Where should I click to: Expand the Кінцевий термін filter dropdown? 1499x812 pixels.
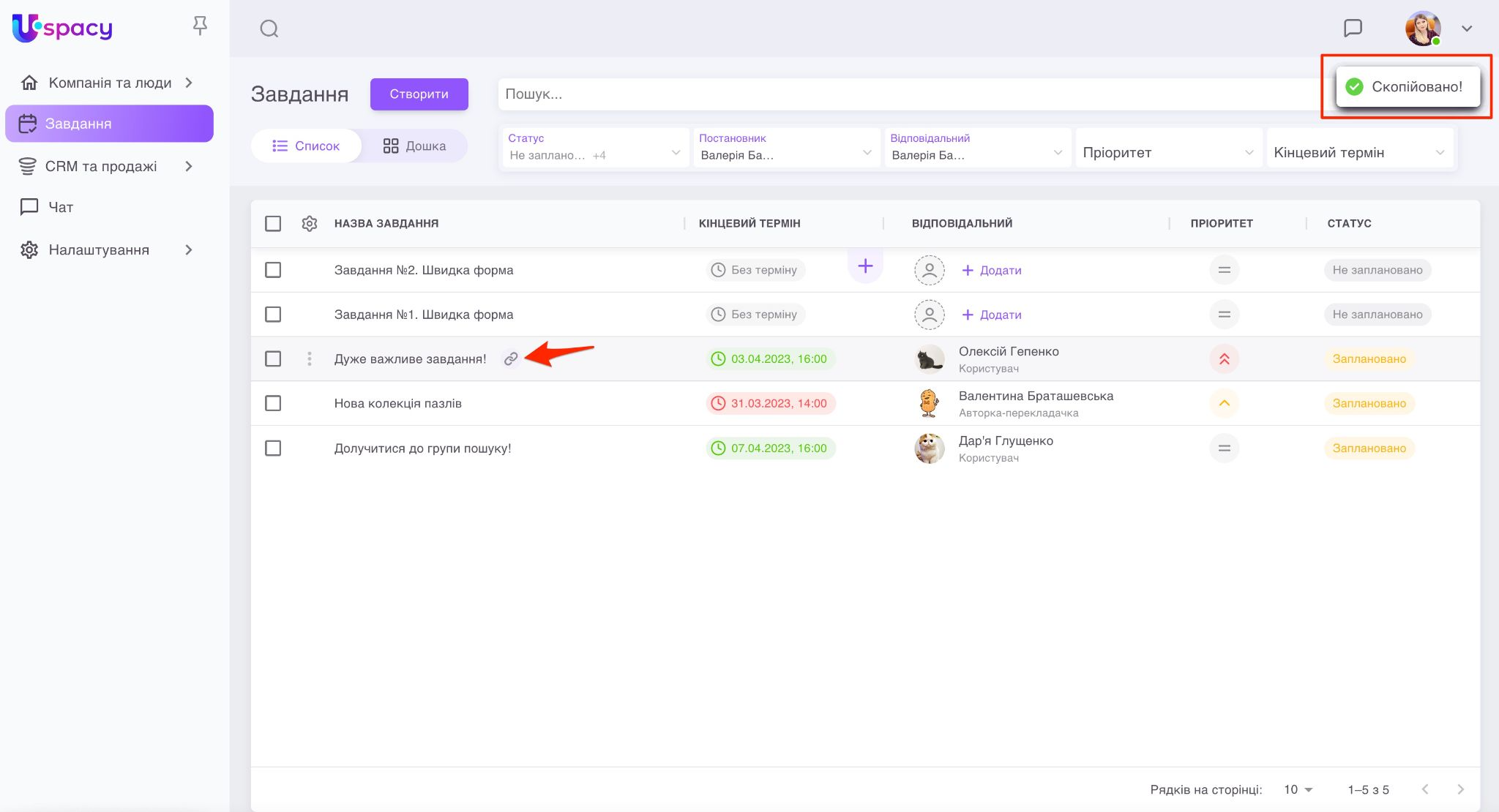1359,152
